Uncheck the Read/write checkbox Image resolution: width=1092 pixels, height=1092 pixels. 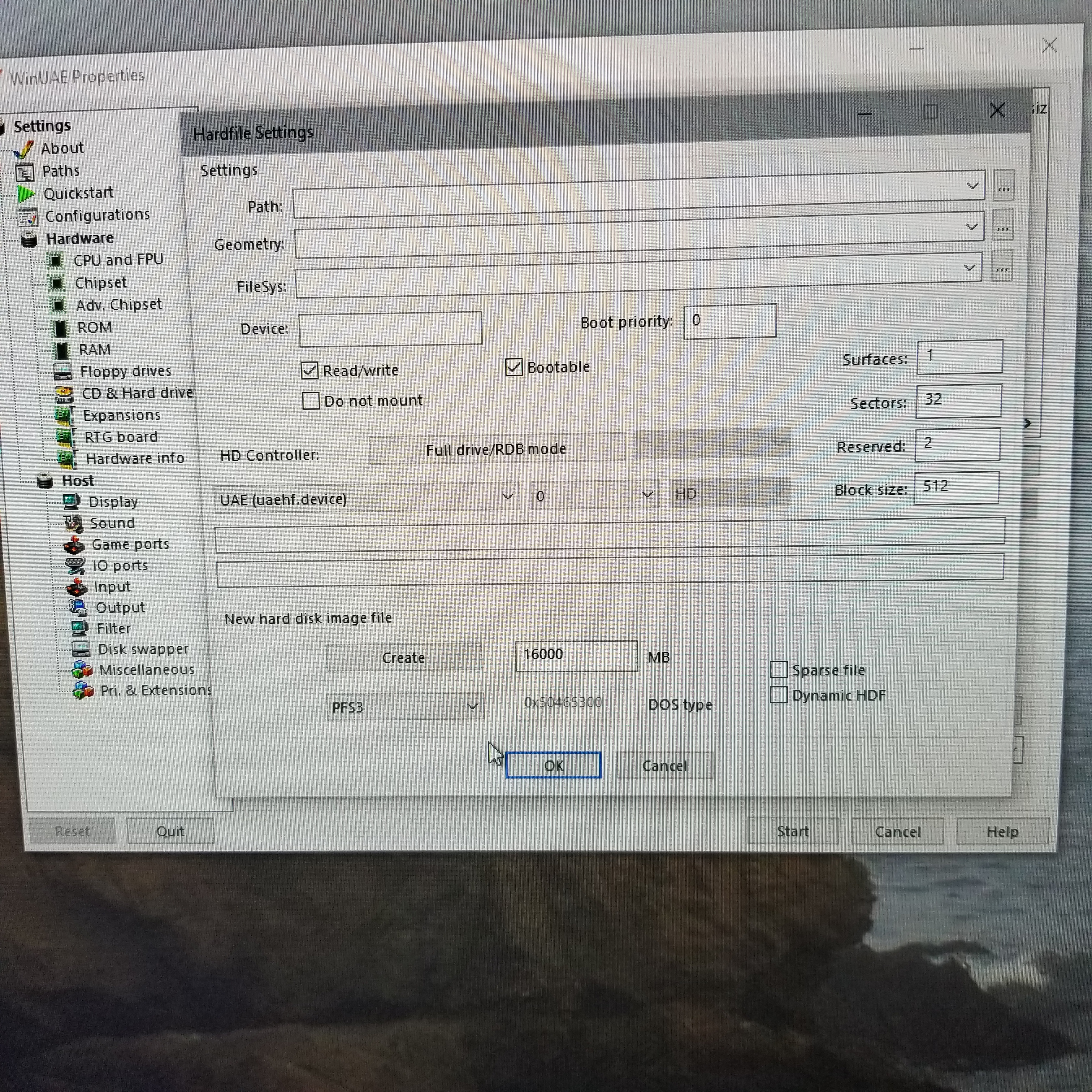click(310, 370)
